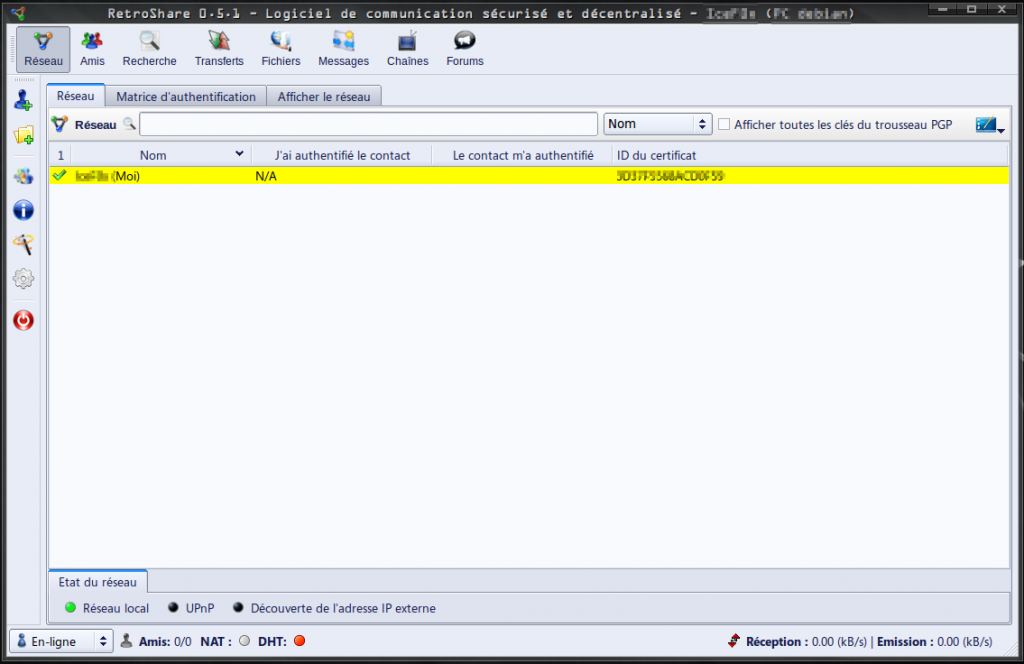Click the Amis: 0/0 status text
This screenshot has height=664, width=1024.
165,642
